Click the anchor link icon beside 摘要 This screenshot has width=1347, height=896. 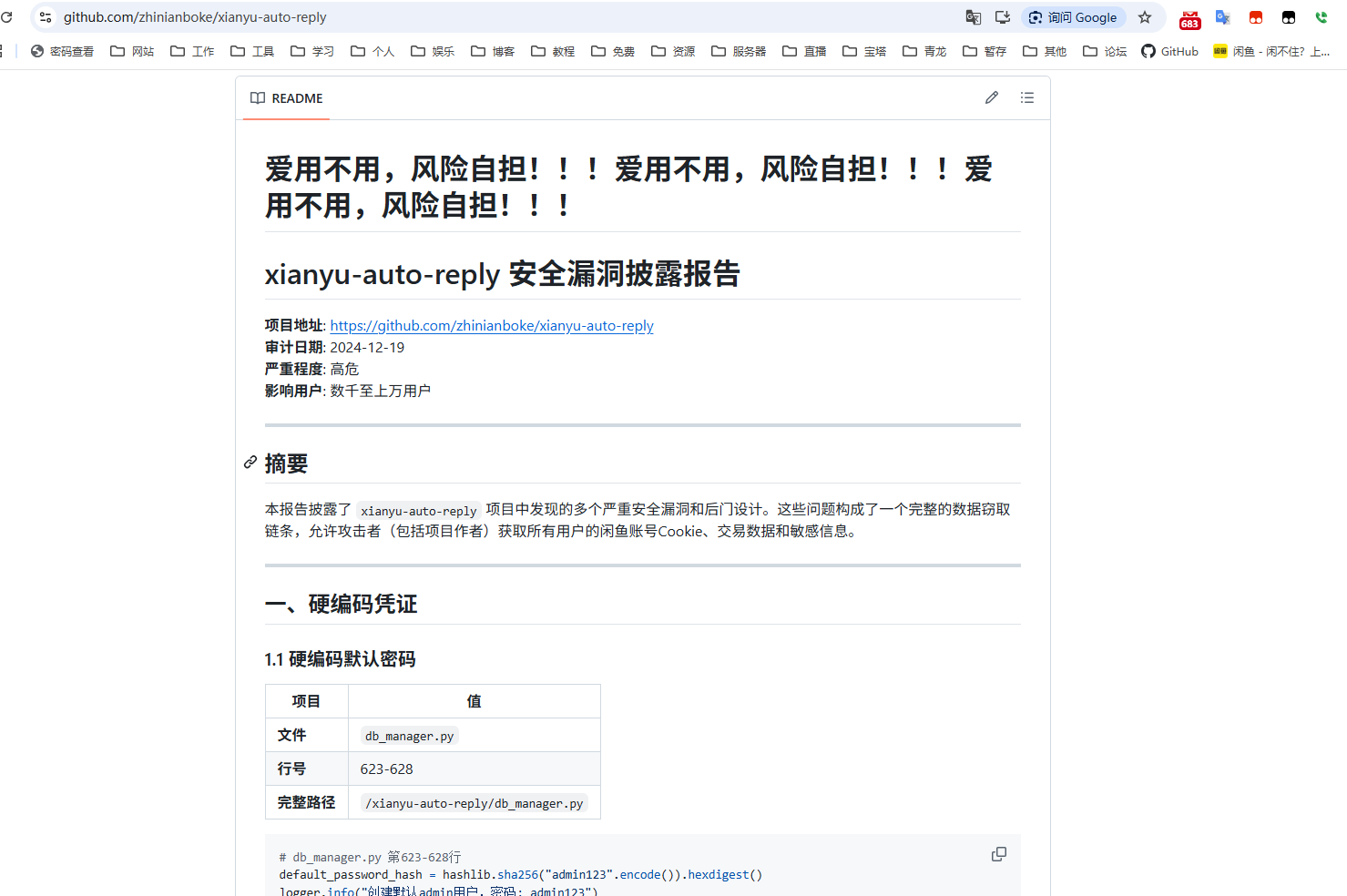(250, 463)
